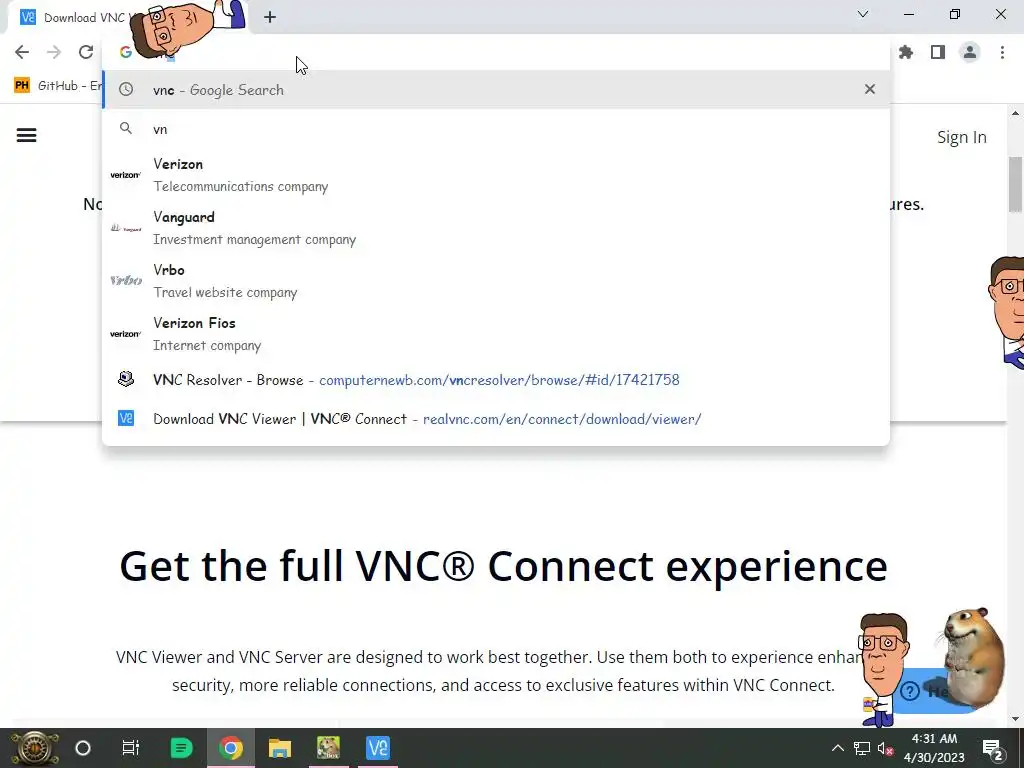Choose the Verizon Telecommunications company suggestion

[496, 175]
